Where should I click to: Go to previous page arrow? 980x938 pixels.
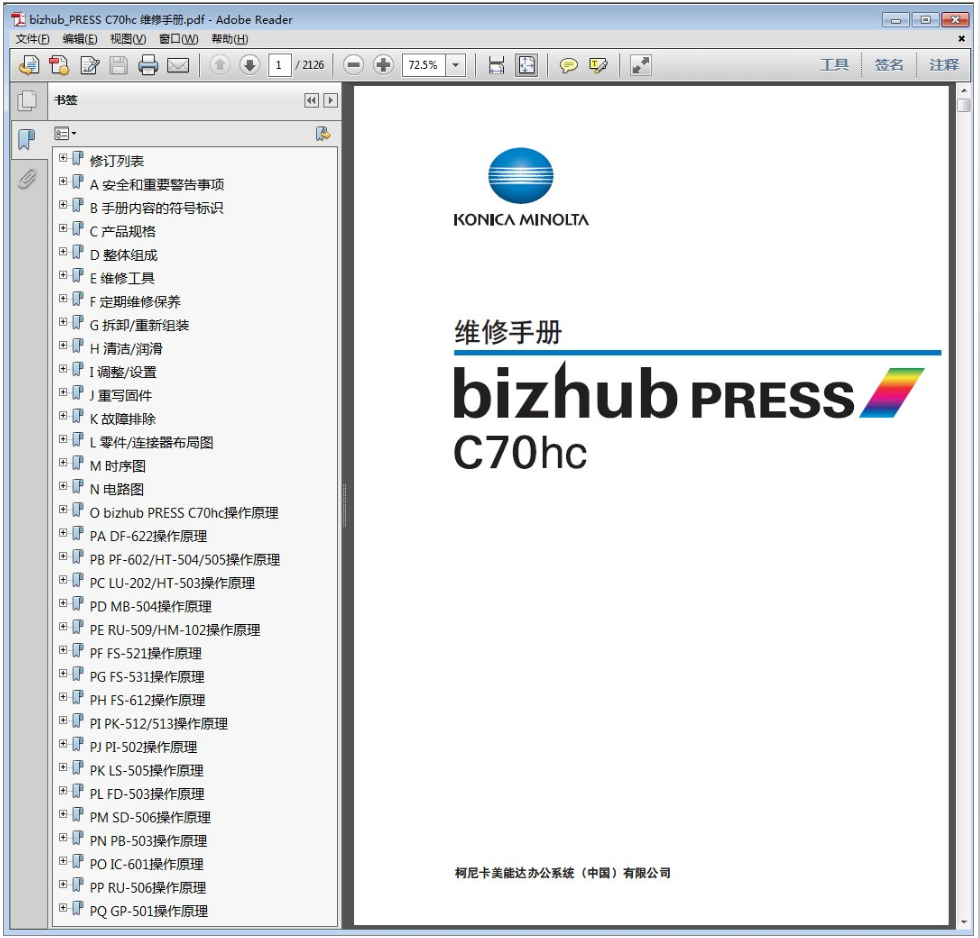pos(220,64)
